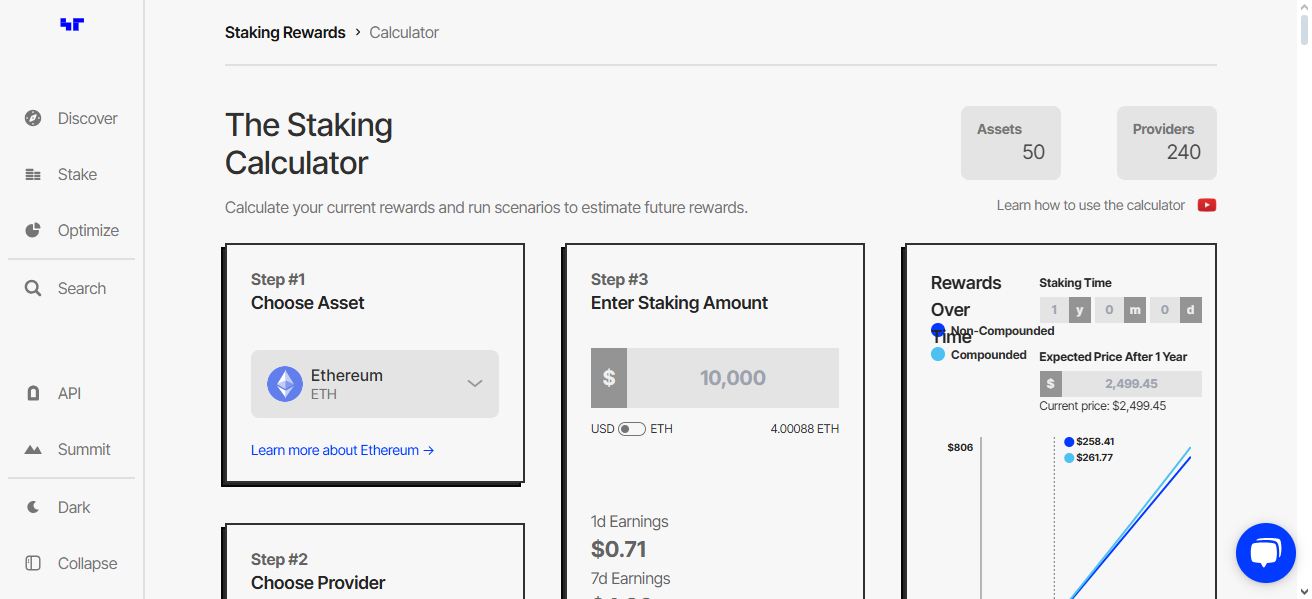Screen dimensions: 1312x599
Task: Click the staking time days field
Action: click(1165, 310)
